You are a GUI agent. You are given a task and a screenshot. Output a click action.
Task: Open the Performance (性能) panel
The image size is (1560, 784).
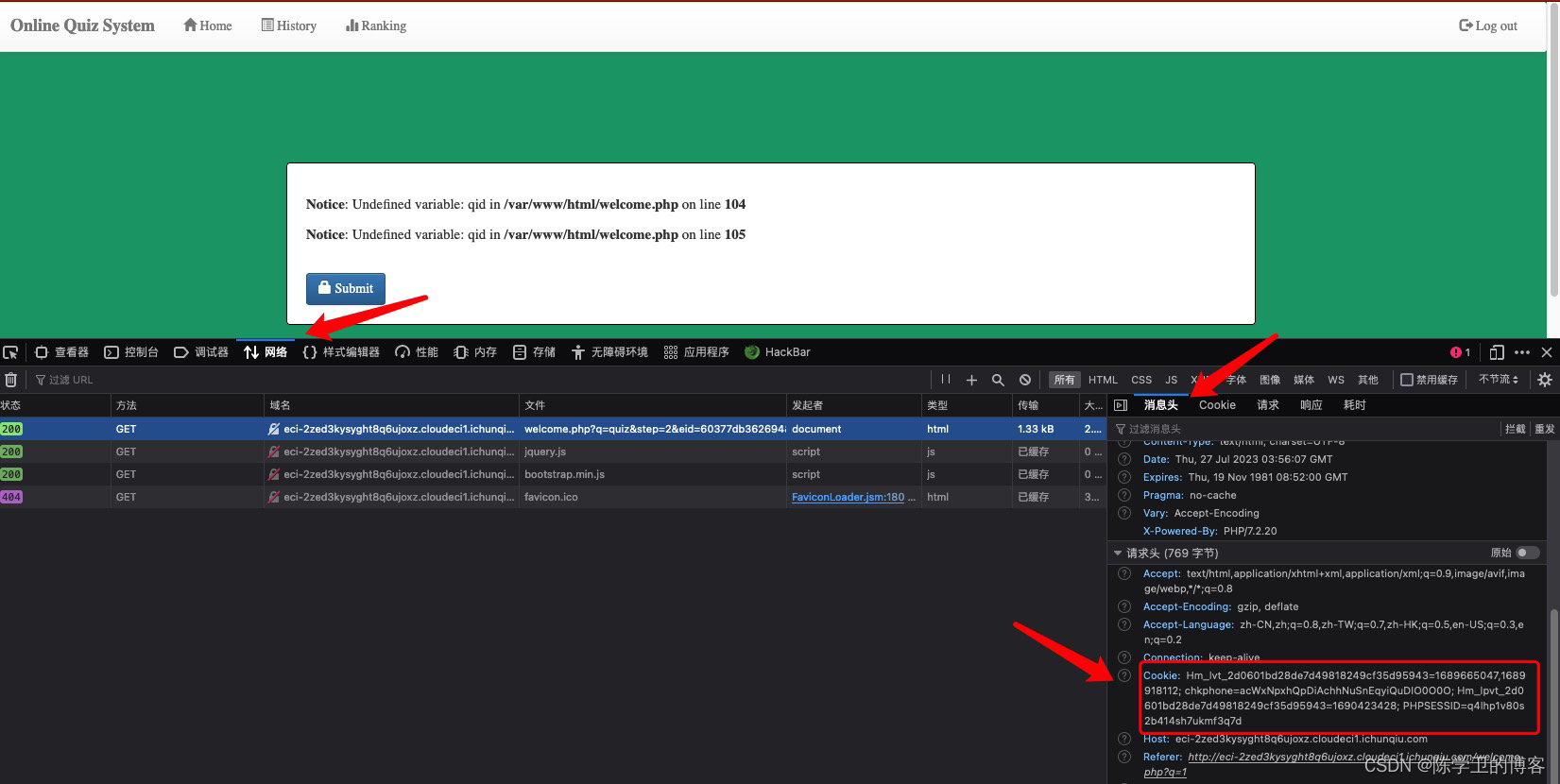tap(417, 352)
